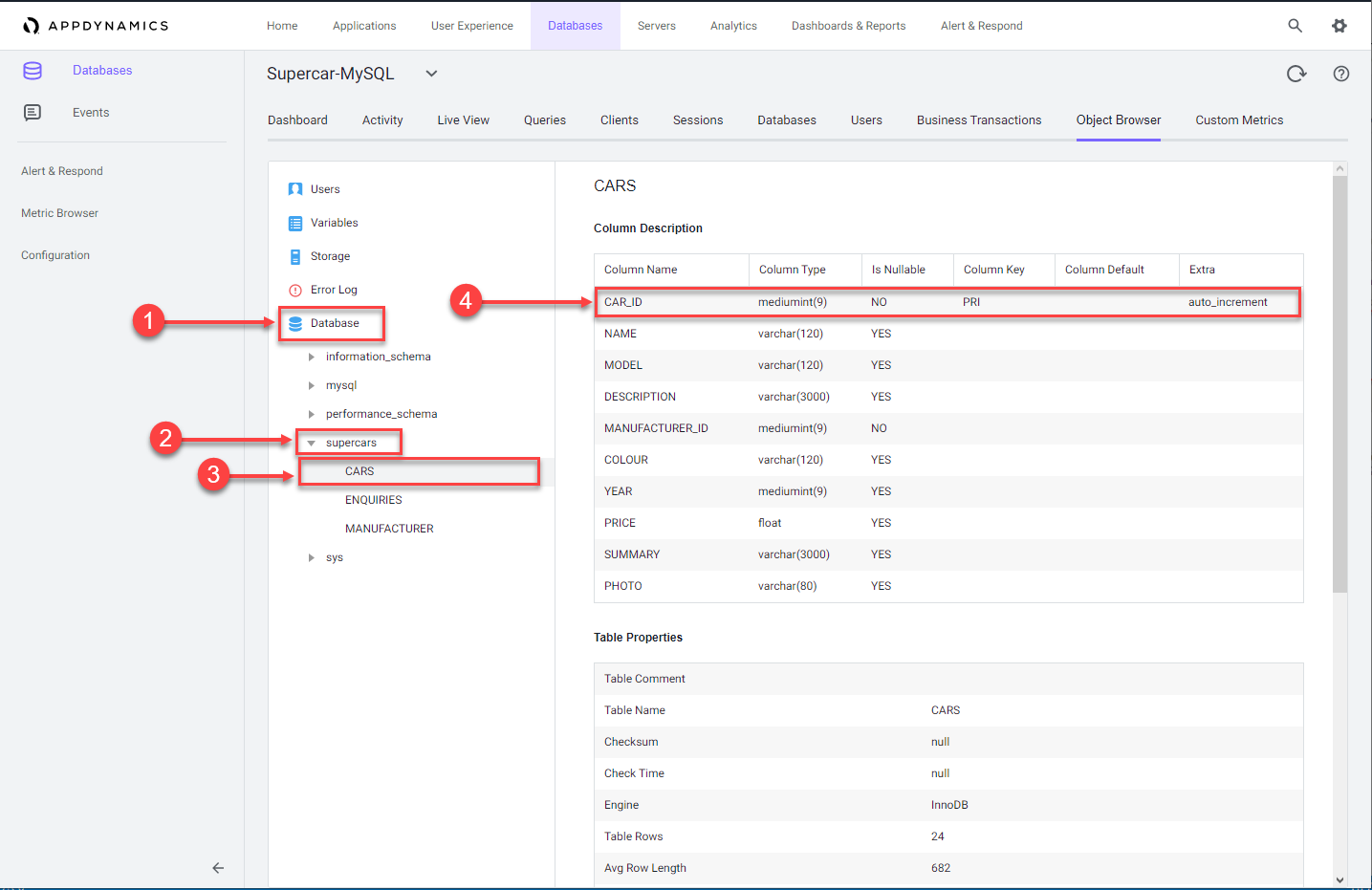Expand the mysql schema node

click(311, 385)
